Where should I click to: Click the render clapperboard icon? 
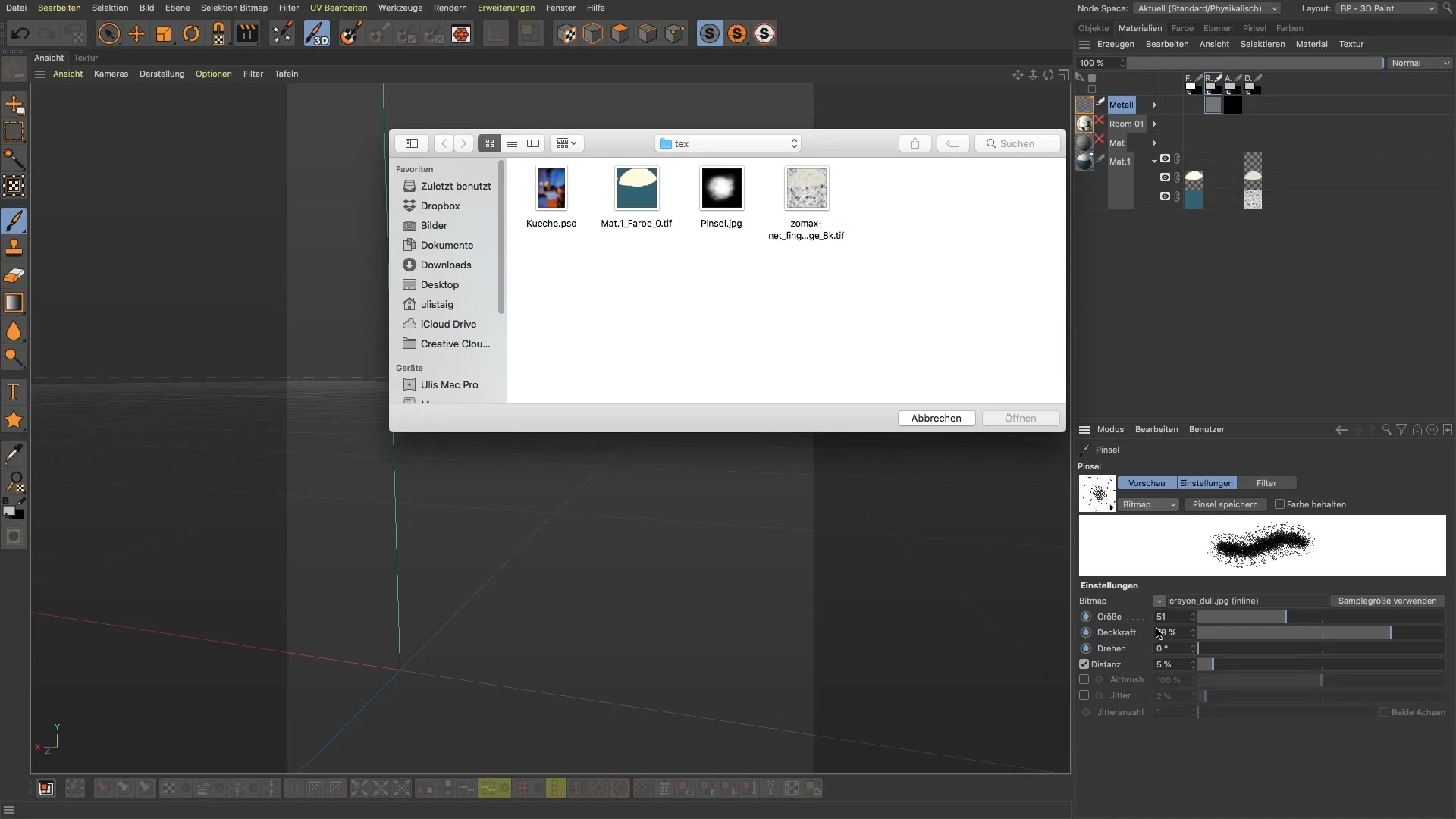247,34
